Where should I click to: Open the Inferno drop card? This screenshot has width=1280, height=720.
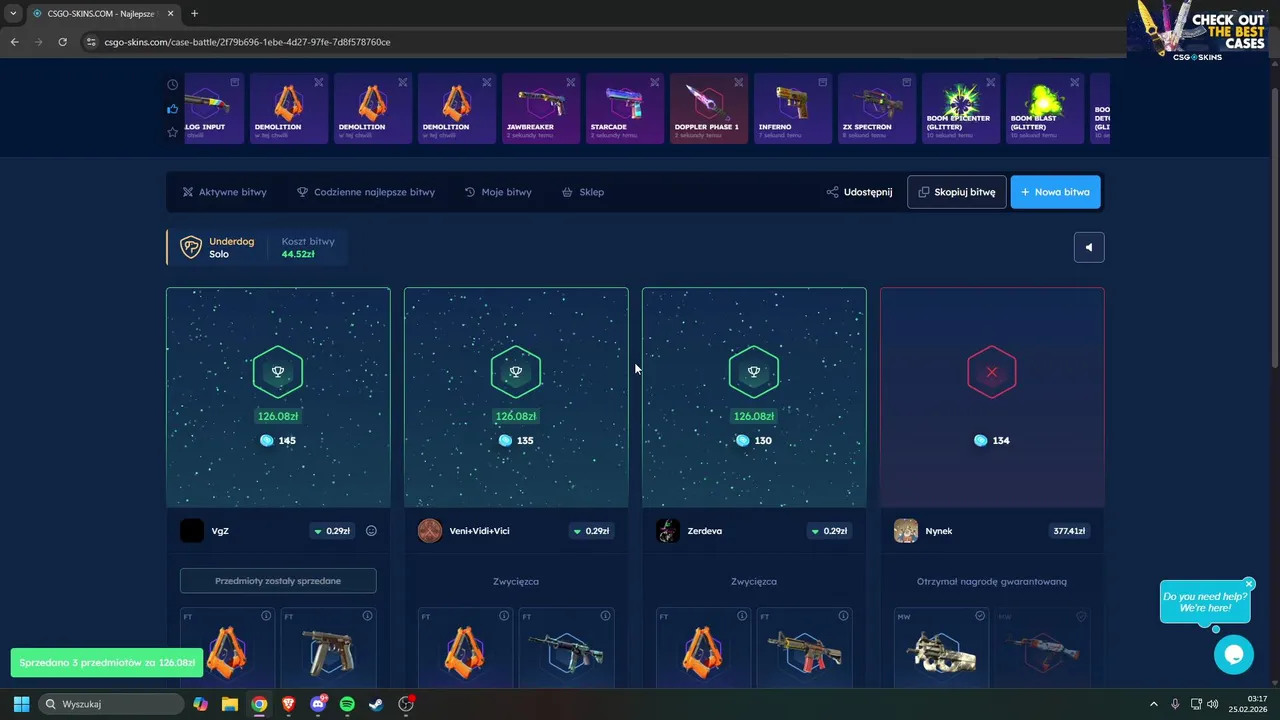(x=793, y=108)
